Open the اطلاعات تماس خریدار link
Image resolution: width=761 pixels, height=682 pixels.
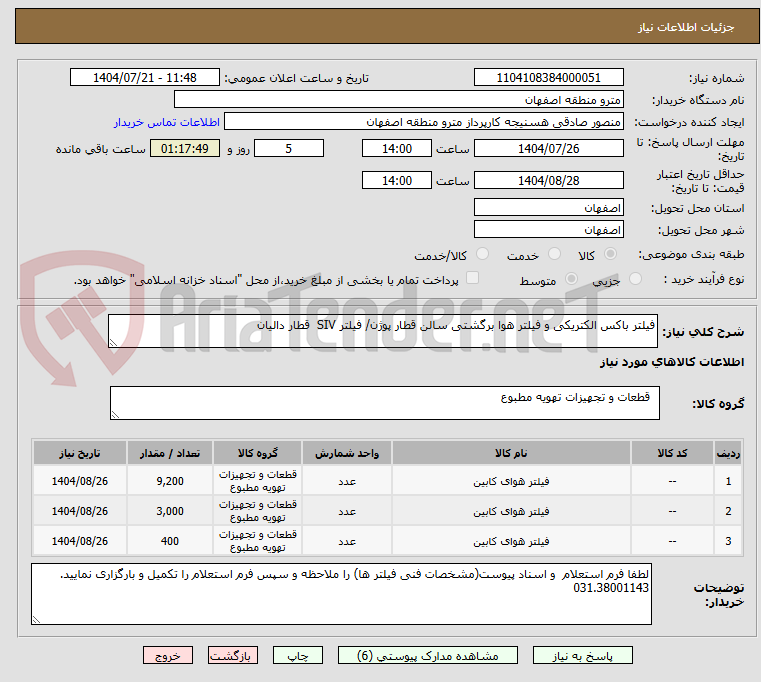pos(167,122)
